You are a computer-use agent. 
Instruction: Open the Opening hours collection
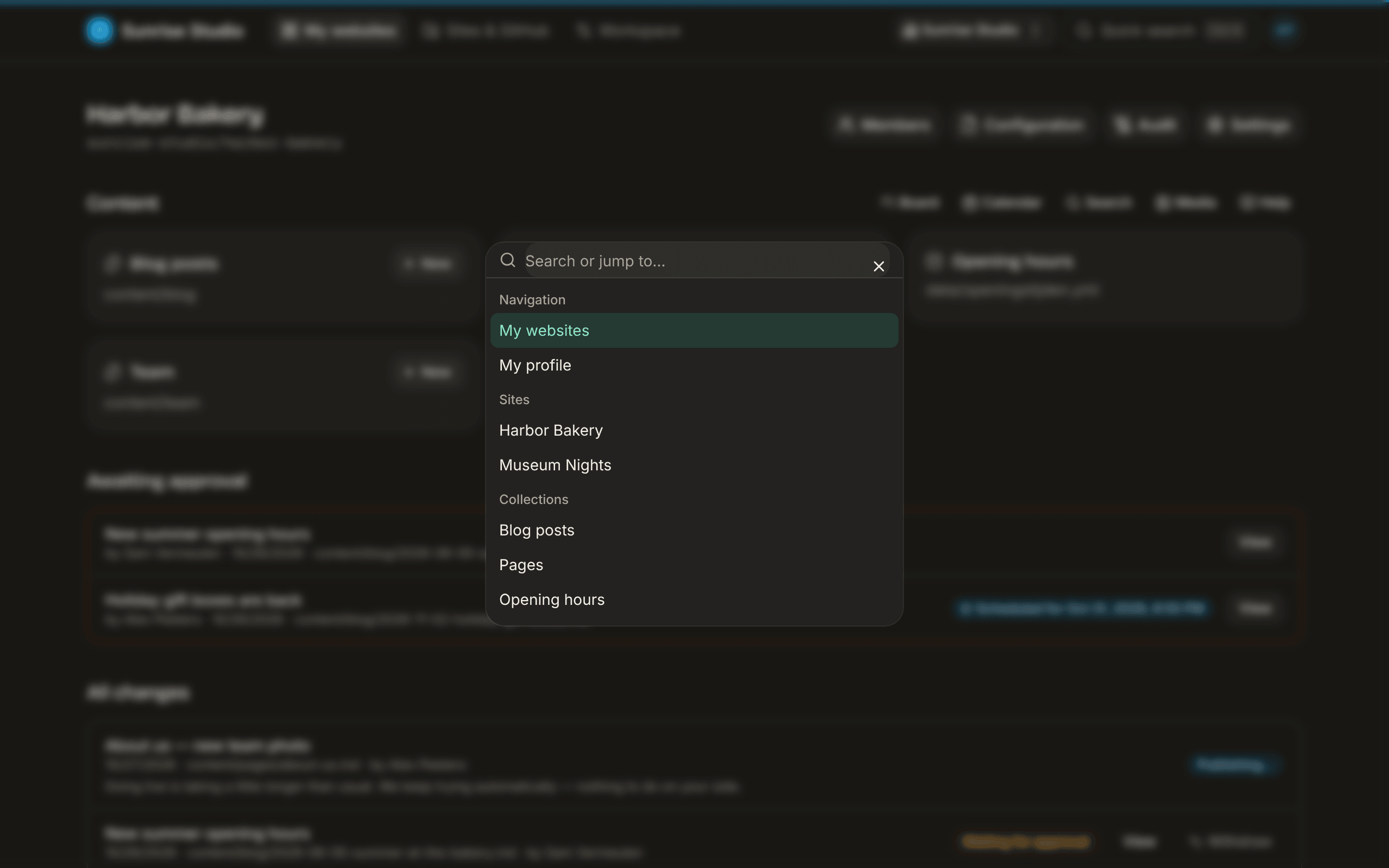coord(694,600)
